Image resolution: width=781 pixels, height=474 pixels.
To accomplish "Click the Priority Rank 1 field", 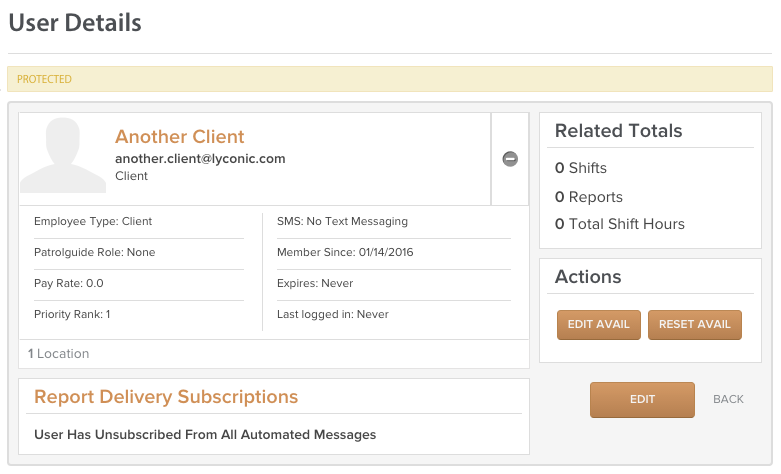I will (x=72, y=314).
